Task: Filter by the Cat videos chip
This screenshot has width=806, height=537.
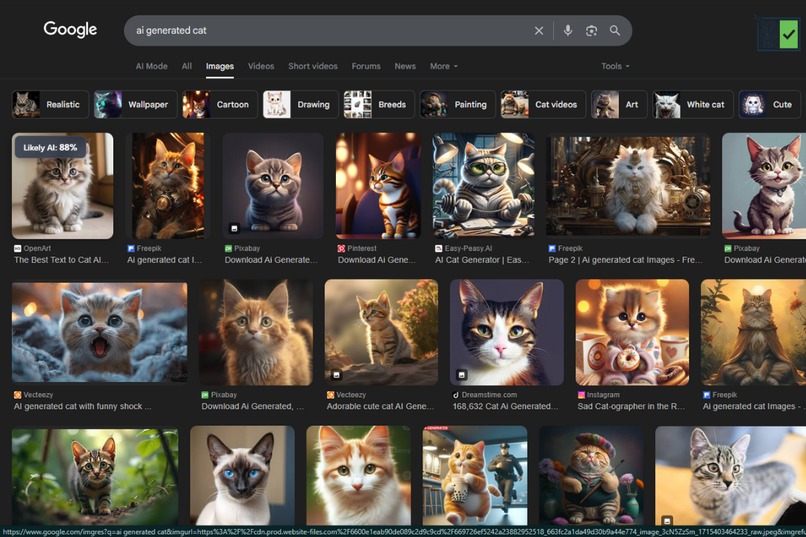Action: tap(543, 104)
